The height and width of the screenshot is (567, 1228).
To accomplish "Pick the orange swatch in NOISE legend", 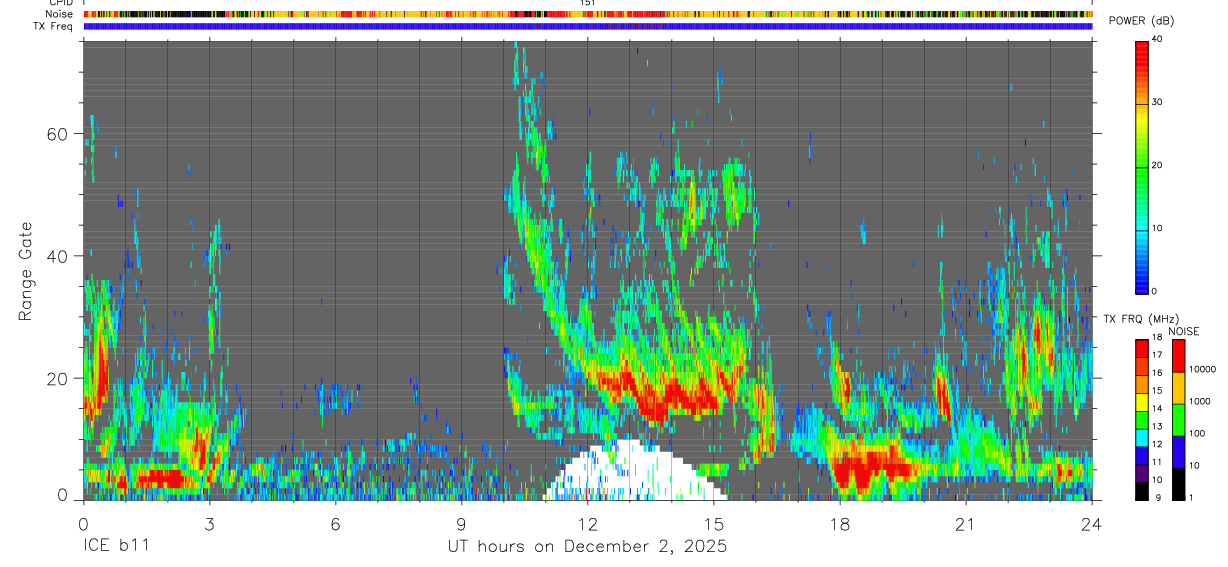I will tap(1178, 388).
